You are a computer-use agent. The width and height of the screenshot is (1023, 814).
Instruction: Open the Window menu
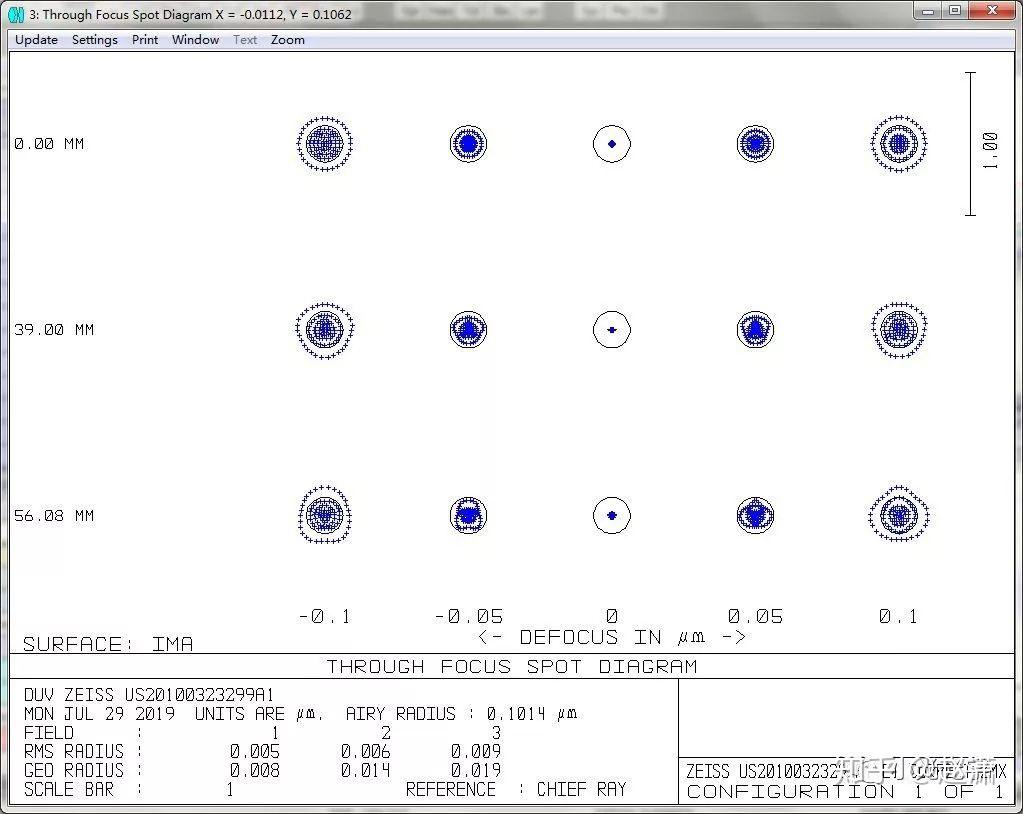[195, 40]
